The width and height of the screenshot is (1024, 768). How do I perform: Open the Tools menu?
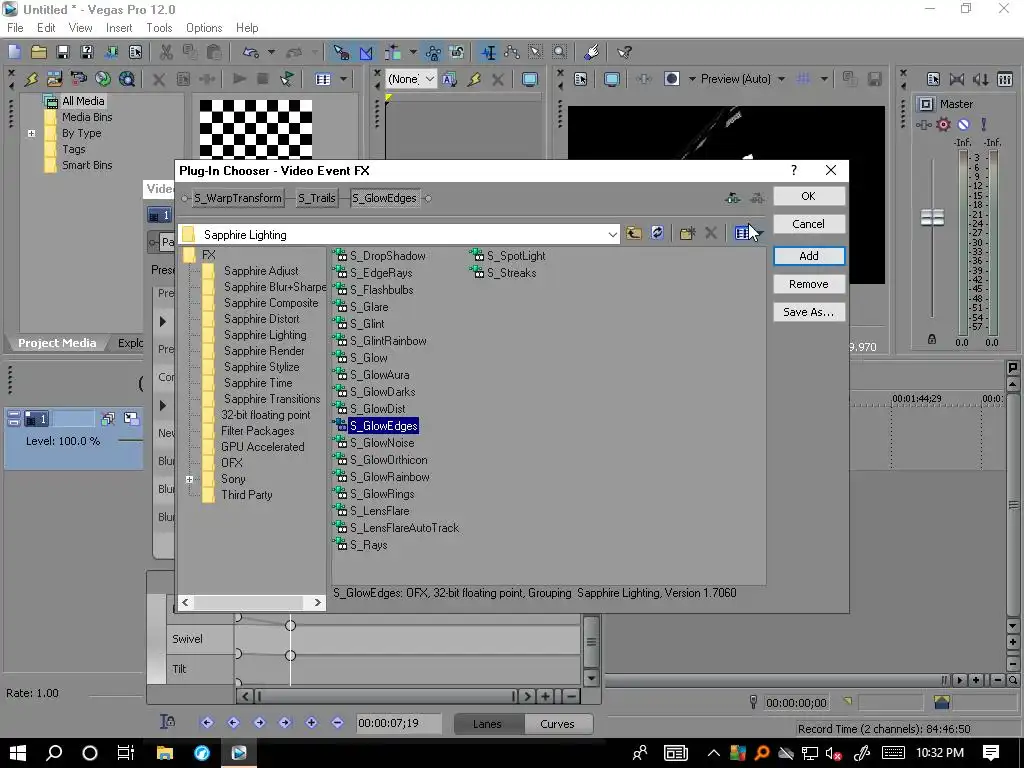pyautogui.click(x=159, y=27)
